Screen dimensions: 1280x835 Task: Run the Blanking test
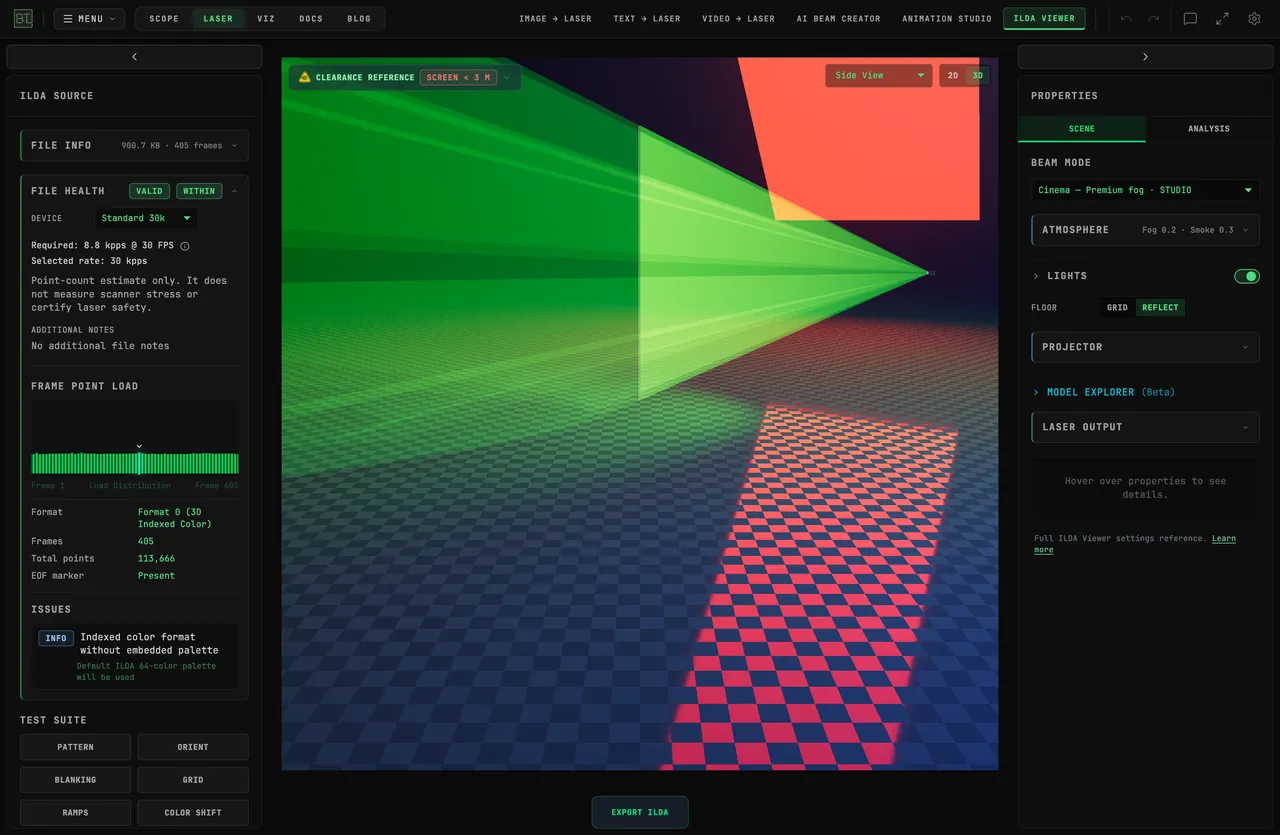(75, 780)
